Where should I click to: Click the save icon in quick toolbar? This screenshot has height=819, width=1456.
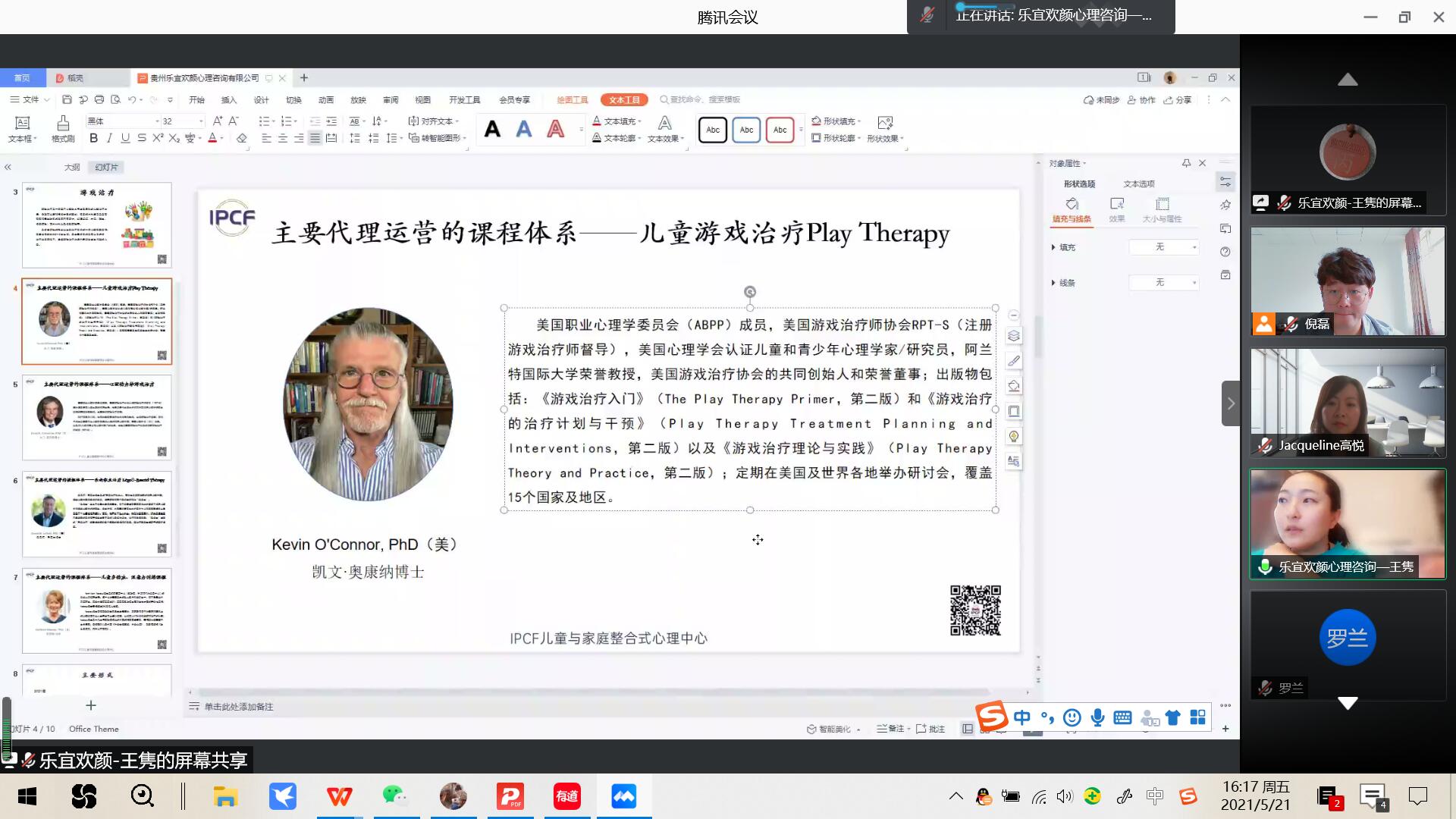click(x=67, y=99)
